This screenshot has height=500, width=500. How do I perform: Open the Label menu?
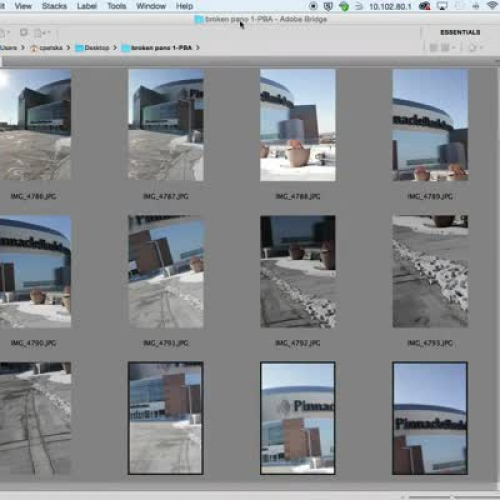87,6
